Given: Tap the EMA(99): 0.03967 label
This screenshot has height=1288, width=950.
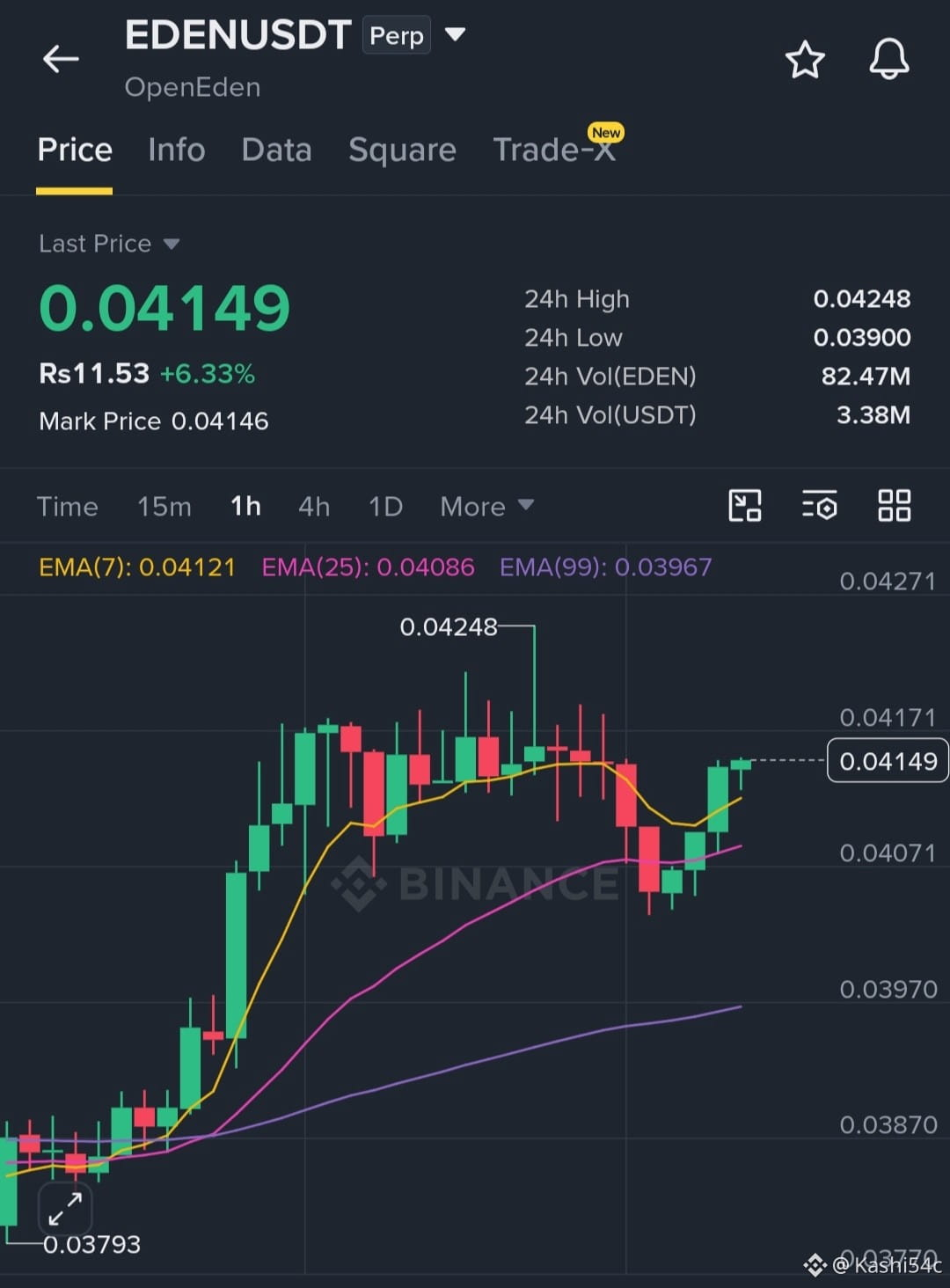Looking at the screenshot, I should tap(605, 567).
